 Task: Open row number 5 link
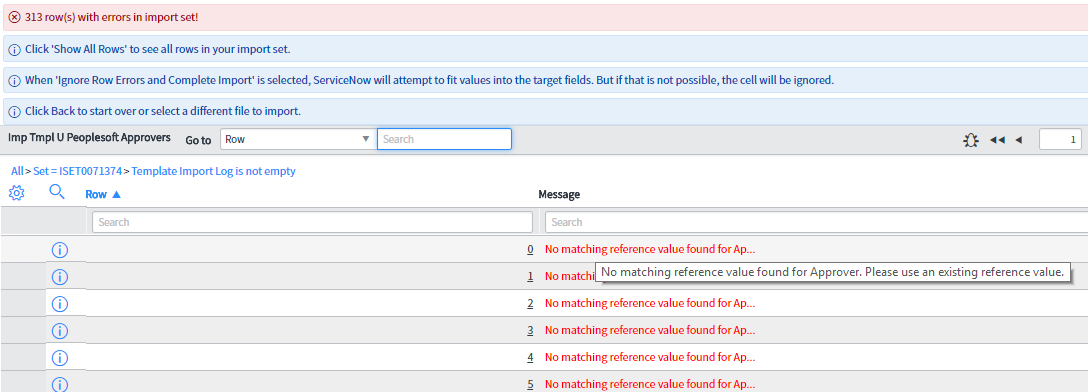530,384
